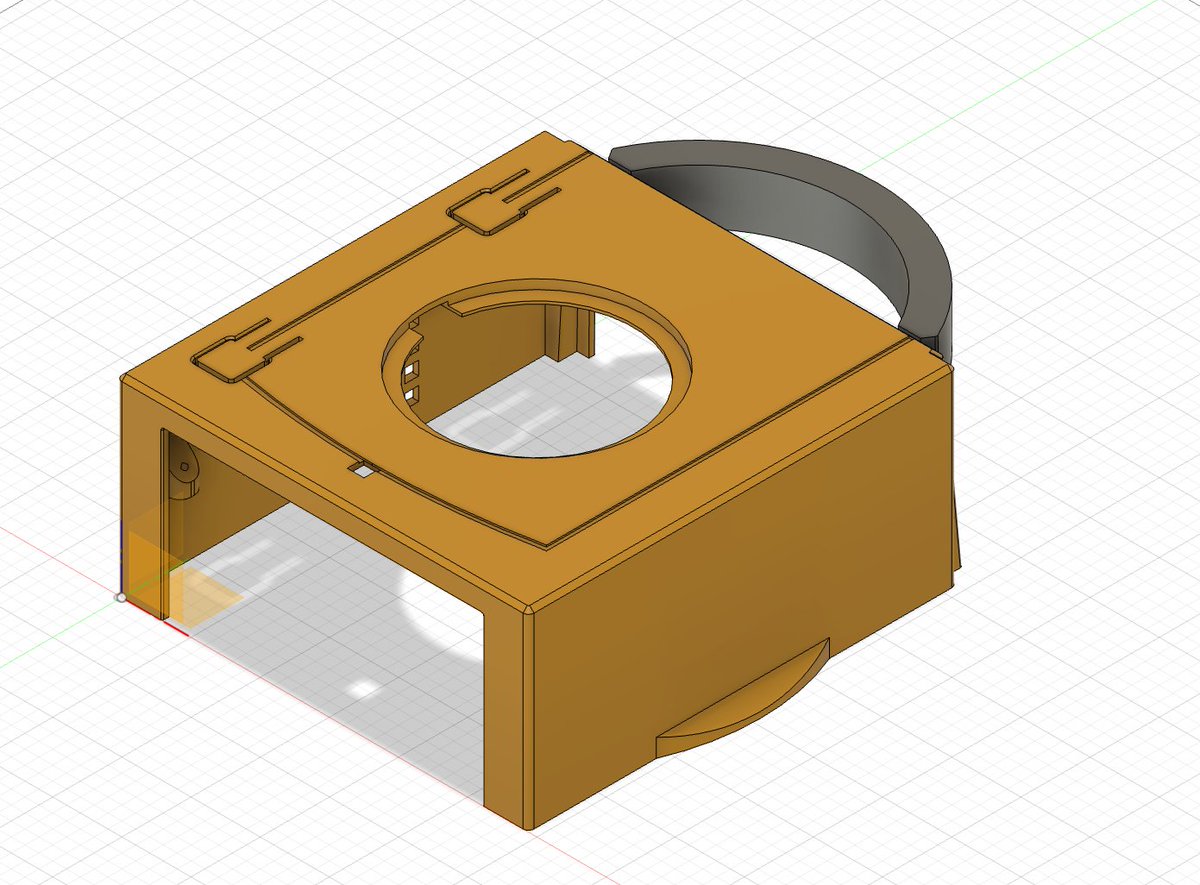Screen dimensions: 1200x885
Task: Select the front-right vertical leg face
Action: point(504,712)
